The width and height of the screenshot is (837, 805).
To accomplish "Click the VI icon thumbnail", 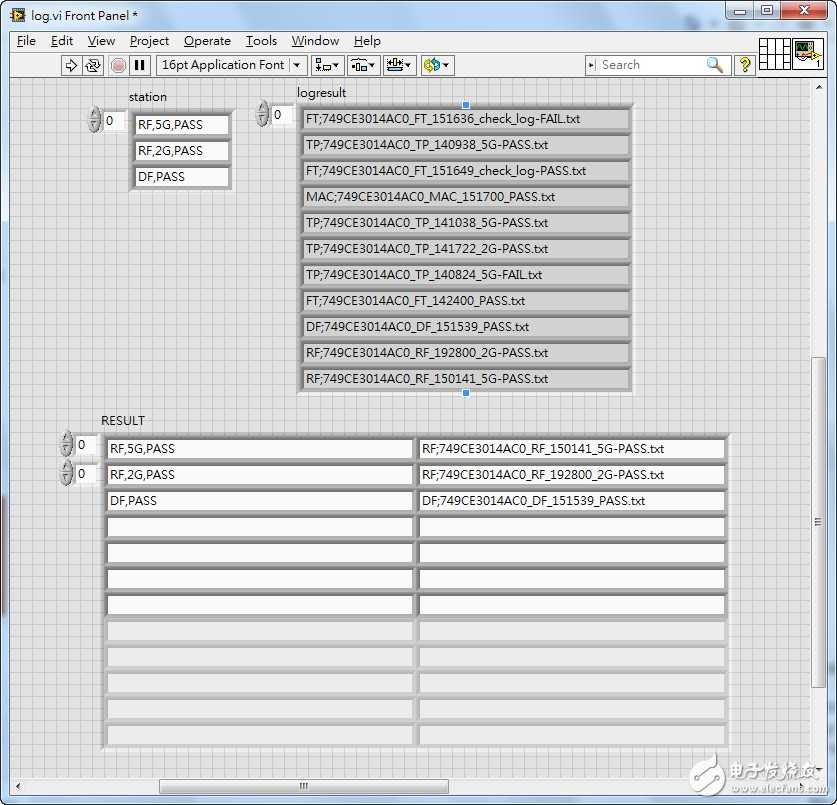I will [807, 53].
